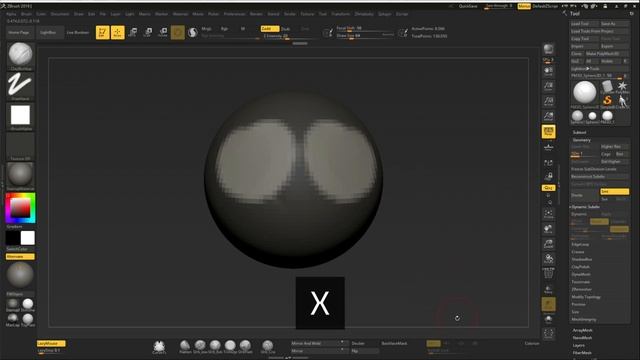Open the Brush menu
Screen dimensions: 640x360
26,14
